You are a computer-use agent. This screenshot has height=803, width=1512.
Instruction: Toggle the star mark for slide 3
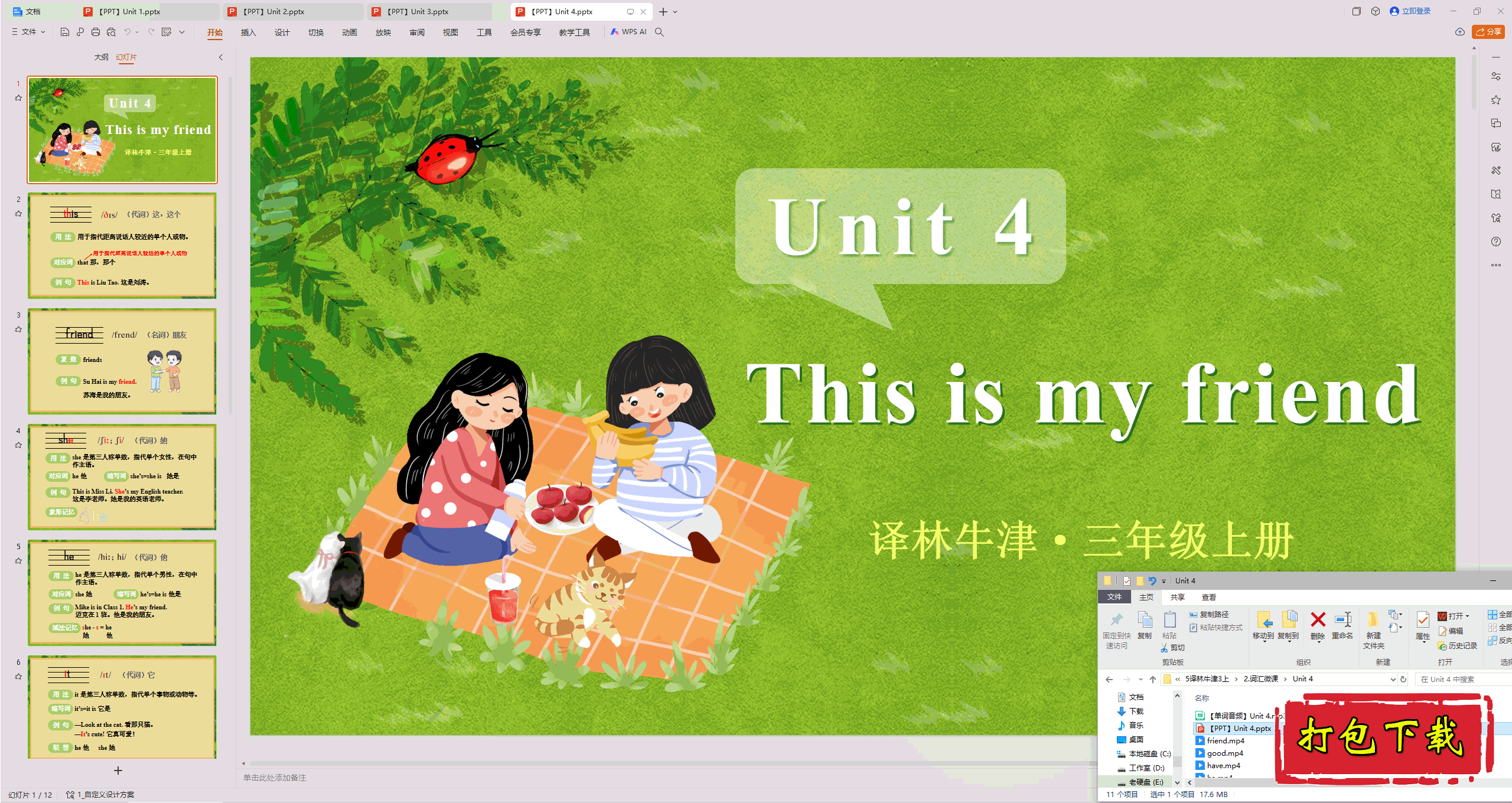(18, 329)
